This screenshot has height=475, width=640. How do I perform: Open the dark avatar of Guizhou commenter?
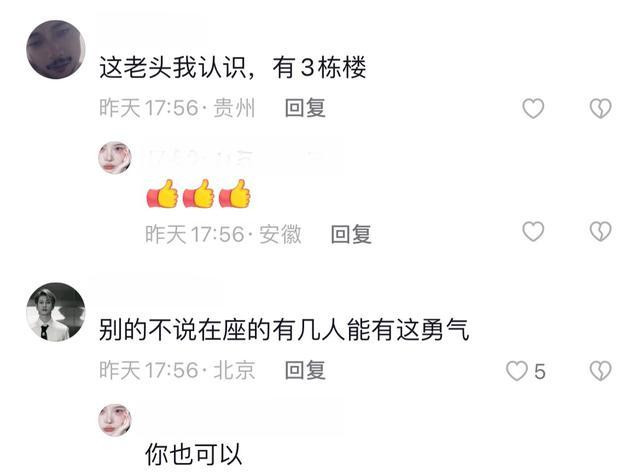(56, 49)
